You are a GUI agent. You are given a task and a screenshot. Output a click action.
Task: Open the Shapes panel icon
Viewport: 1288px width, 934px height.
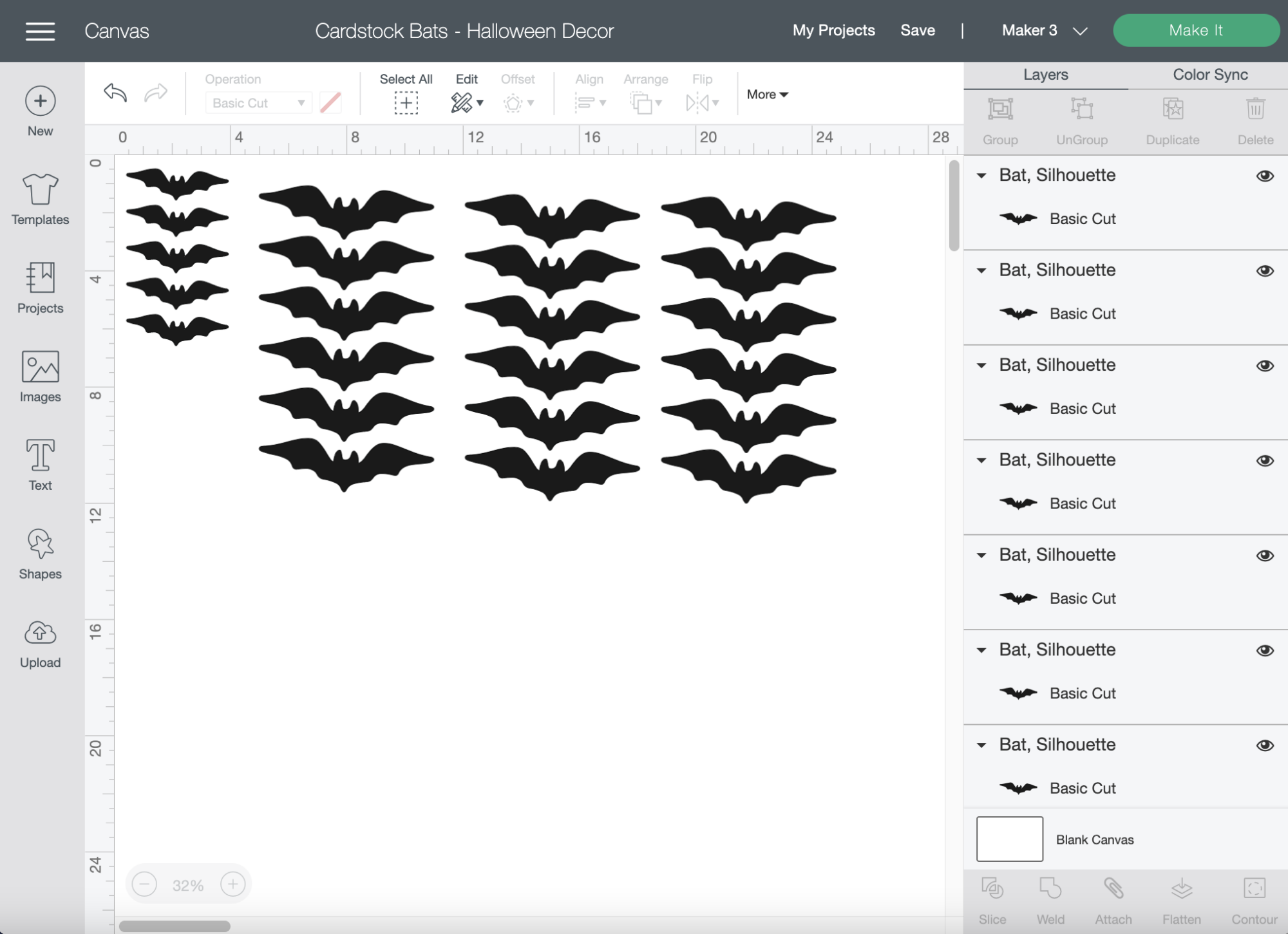pos(40,544)
